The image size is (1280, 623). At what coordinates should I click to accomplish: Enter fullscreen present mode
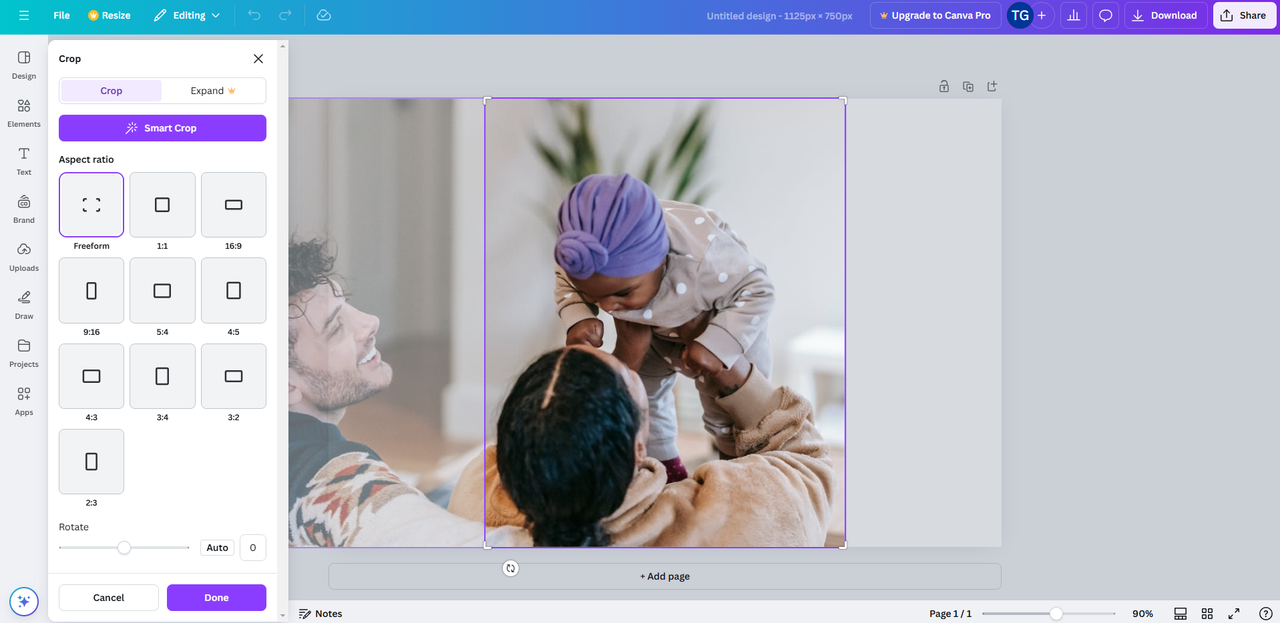[1234, 613]
